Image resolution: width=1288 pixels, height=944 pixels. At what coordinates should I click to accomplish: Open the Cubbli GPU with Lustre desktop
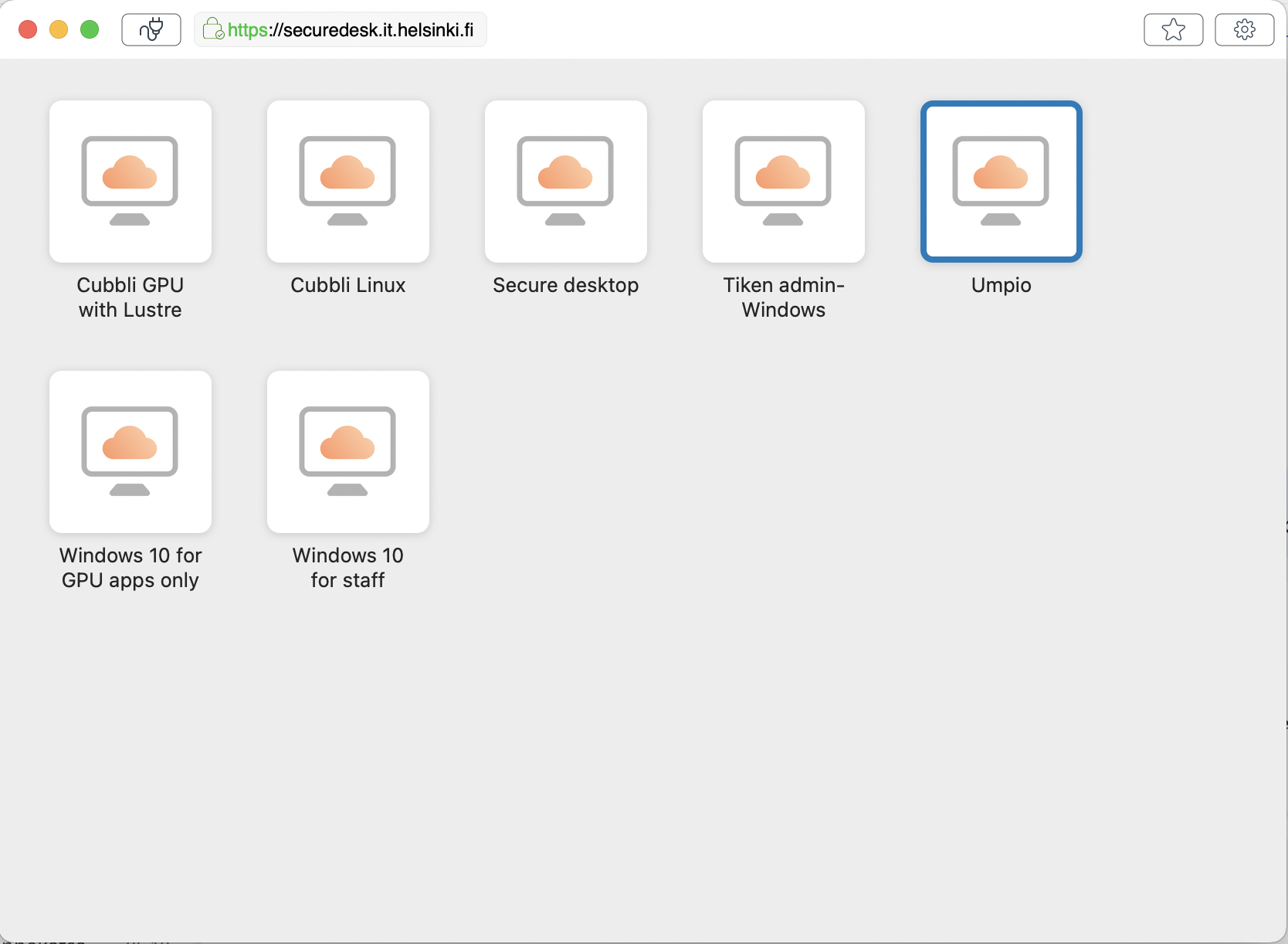pos(130,182)
